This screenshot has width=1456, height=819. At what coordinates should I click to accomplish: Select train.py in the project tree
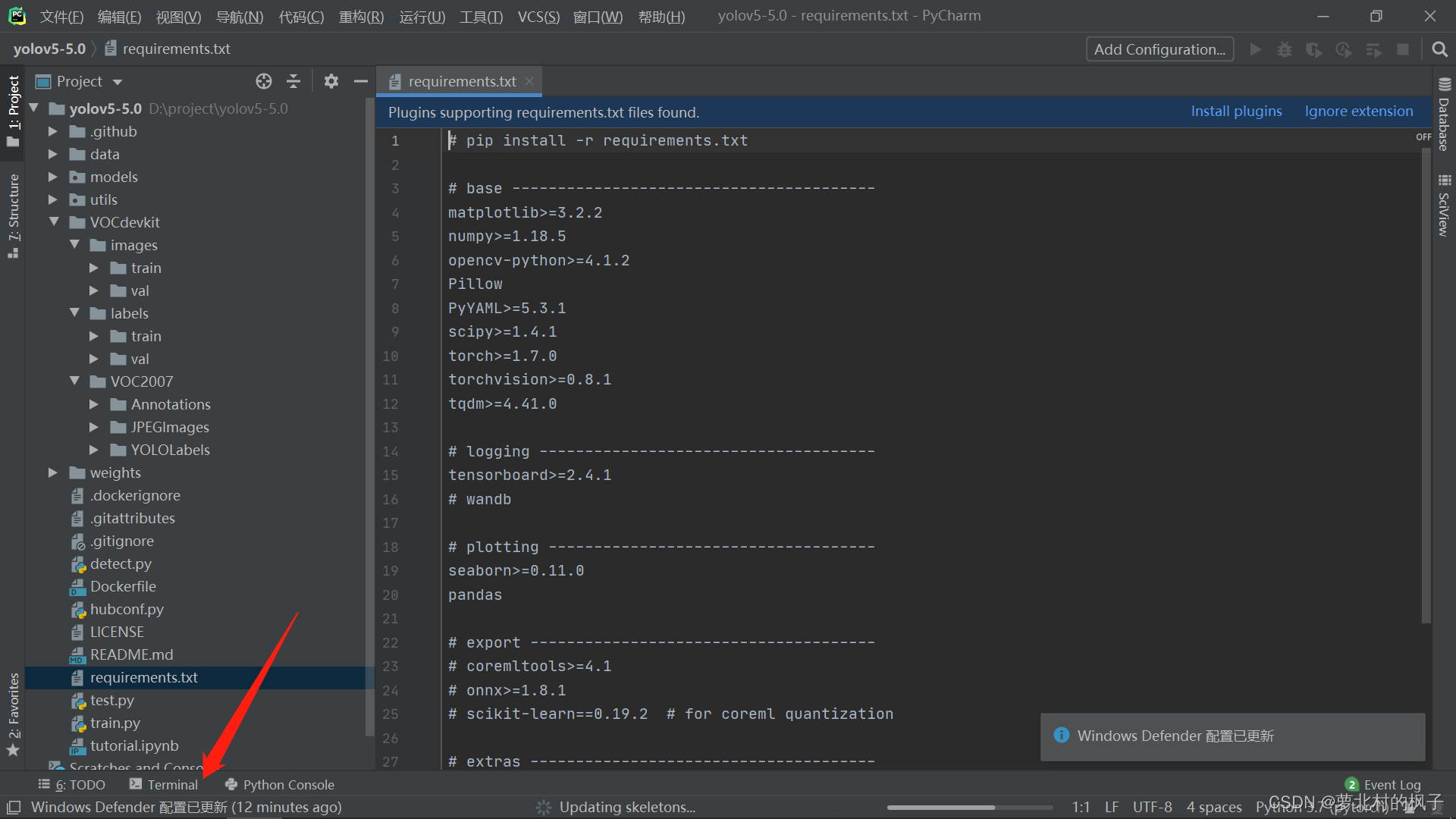pyautogui.click(x=115, y=723)
